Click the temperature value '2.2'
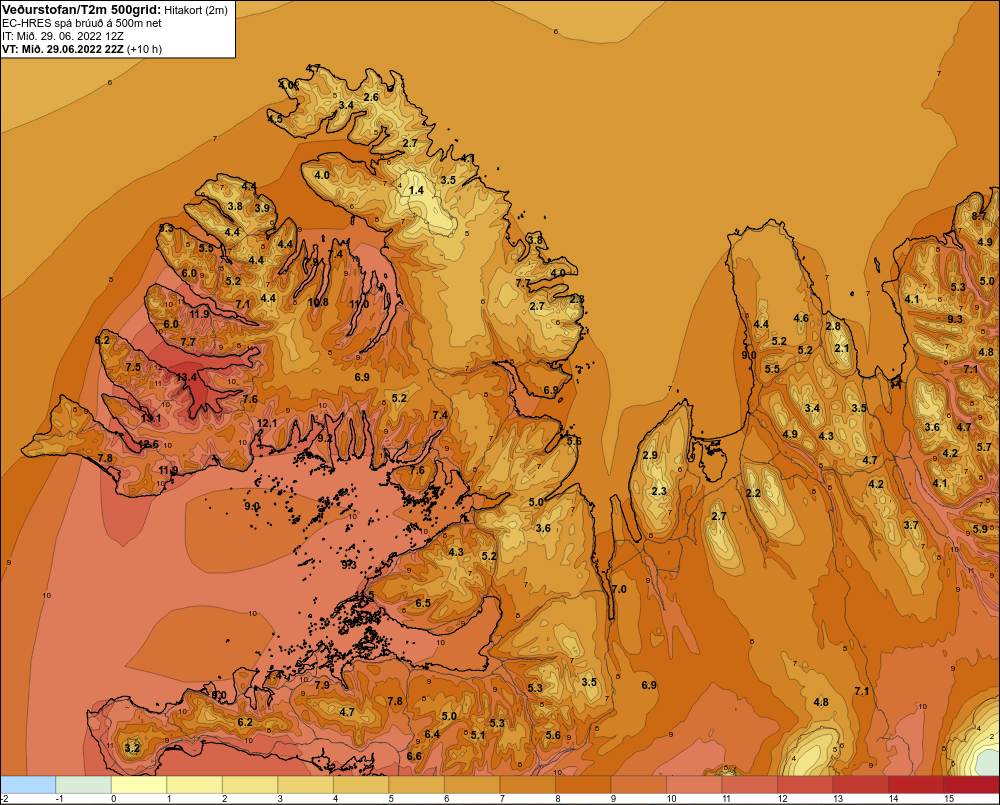Viewport: 1000px width, 805px height. point(753,493)
